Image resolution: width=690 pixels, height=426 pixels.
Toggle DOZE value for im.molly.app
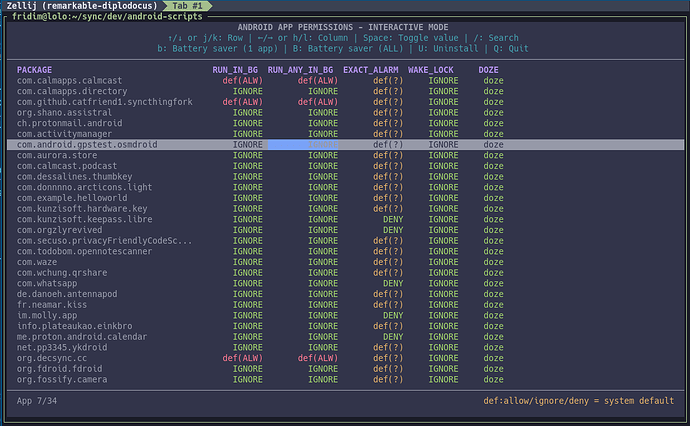pos(492,315)
